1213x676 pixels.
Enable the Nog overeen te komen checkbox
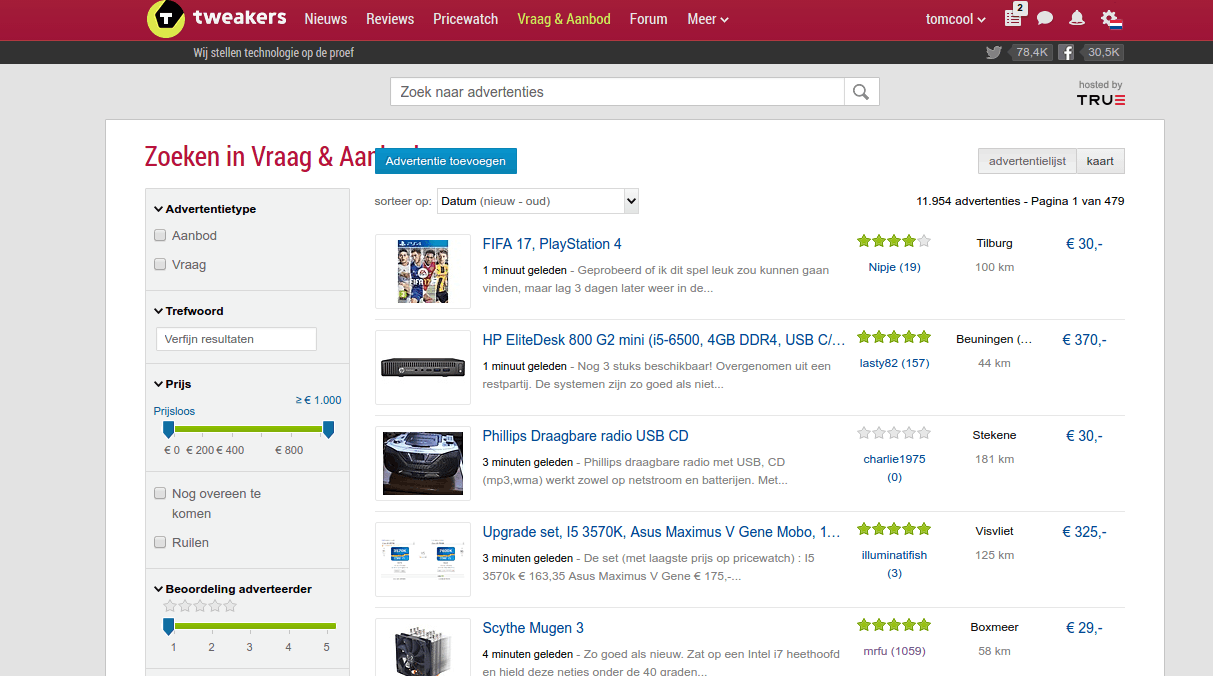click(160, 494)
